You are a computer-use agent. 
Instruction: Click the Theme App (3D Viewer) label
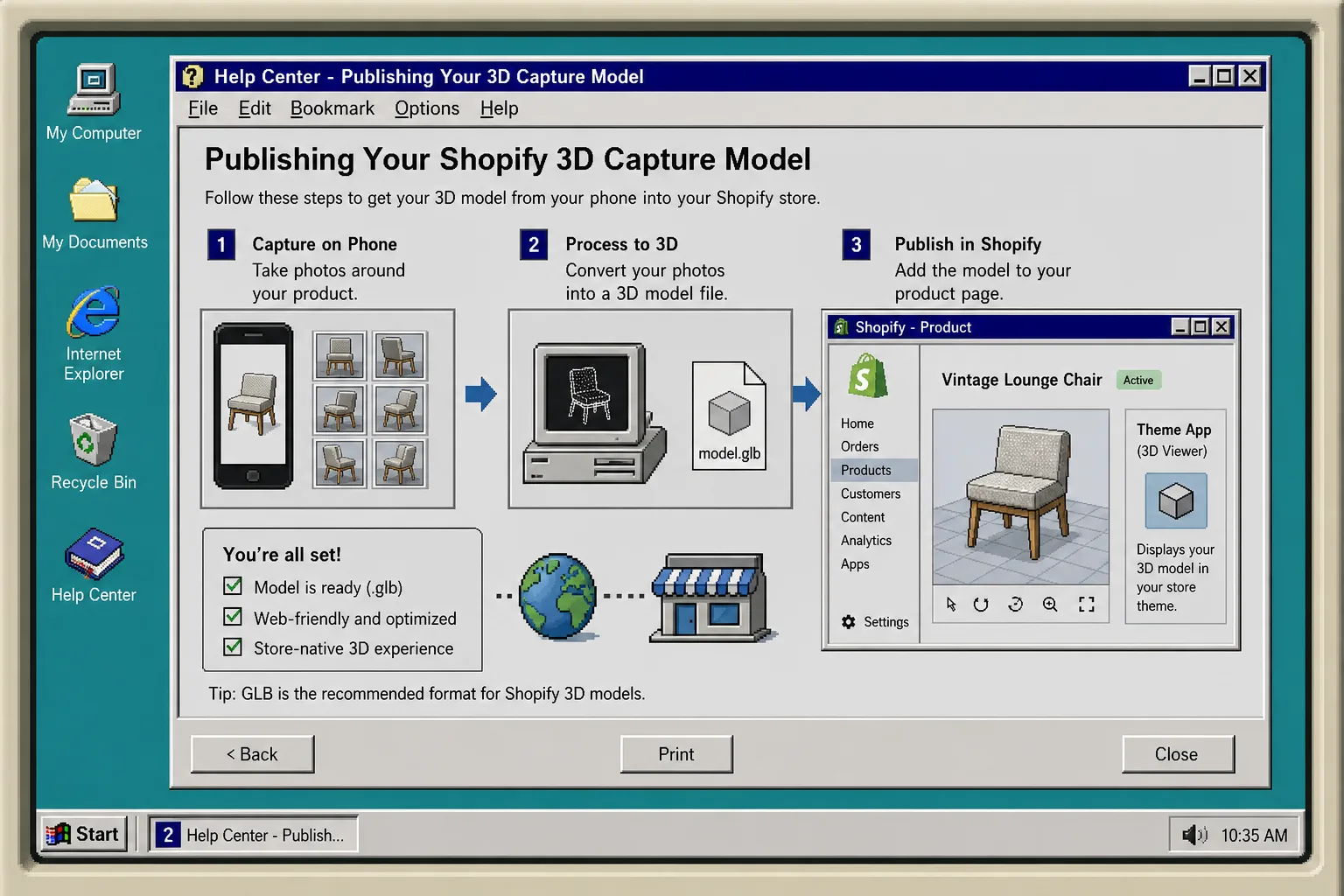click(x=1173, y=440)
